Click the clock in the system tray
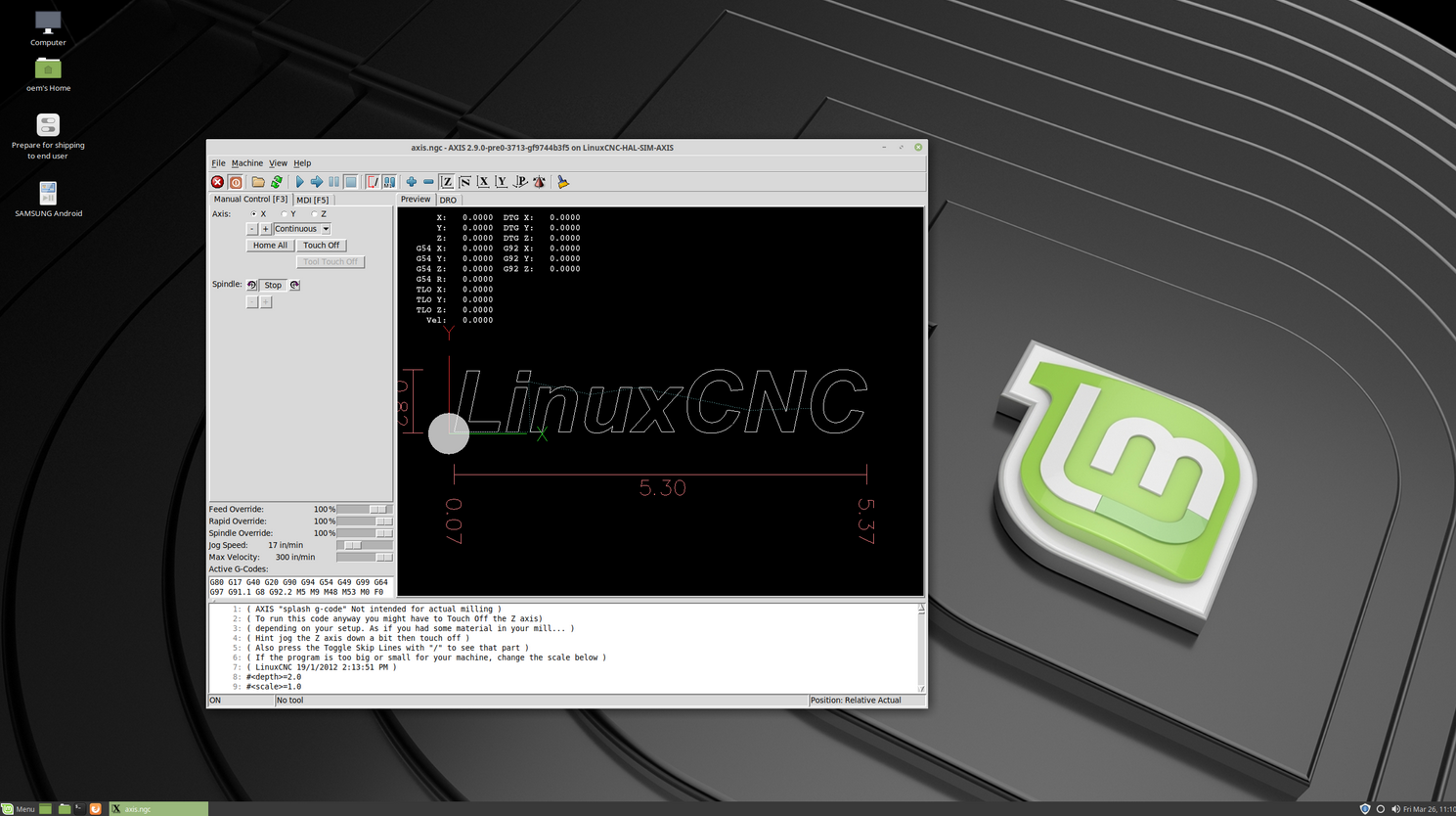Screen dimensions: 1456x816 click(x=1430, y=809)
